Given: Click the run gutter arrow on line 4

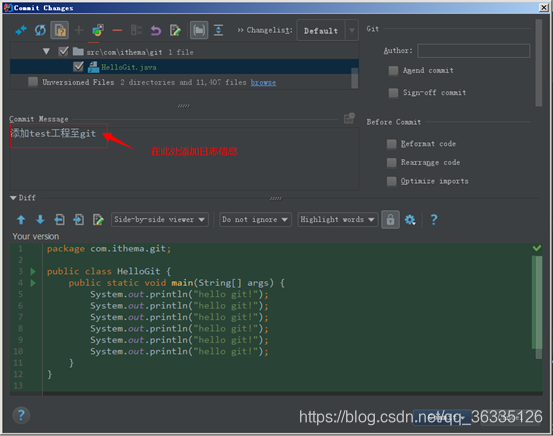Looking at the screenshot, I should [x=33, y=283].
